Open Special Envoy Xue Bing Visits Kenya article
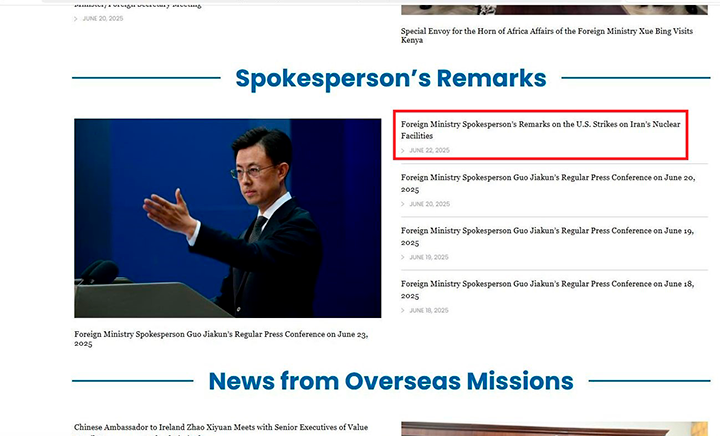This screenshot has height=436, width=720. click(x=547, y=35)
